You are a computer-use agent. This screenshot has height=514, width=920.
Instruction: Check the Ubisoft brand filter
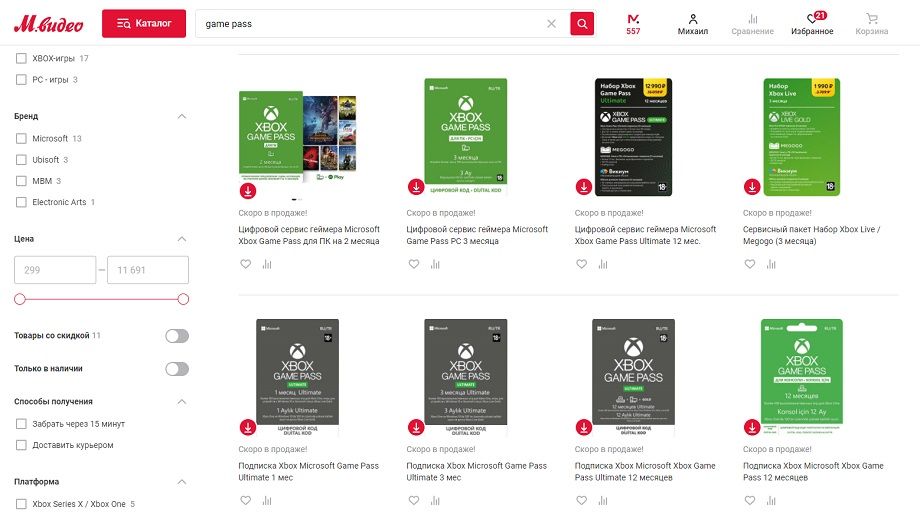click(21, 160)
